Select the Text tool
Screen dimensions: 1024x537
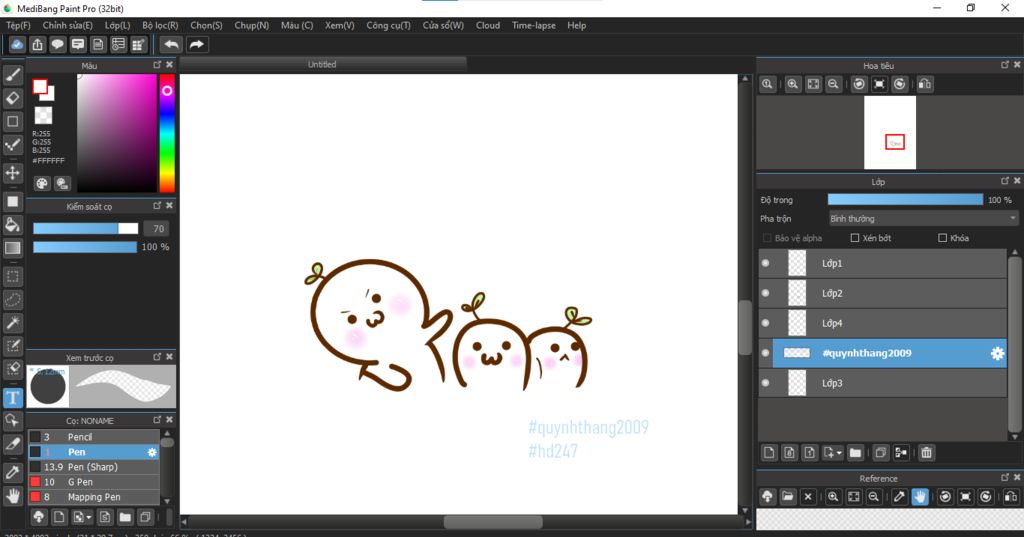(x=13, y=398)
